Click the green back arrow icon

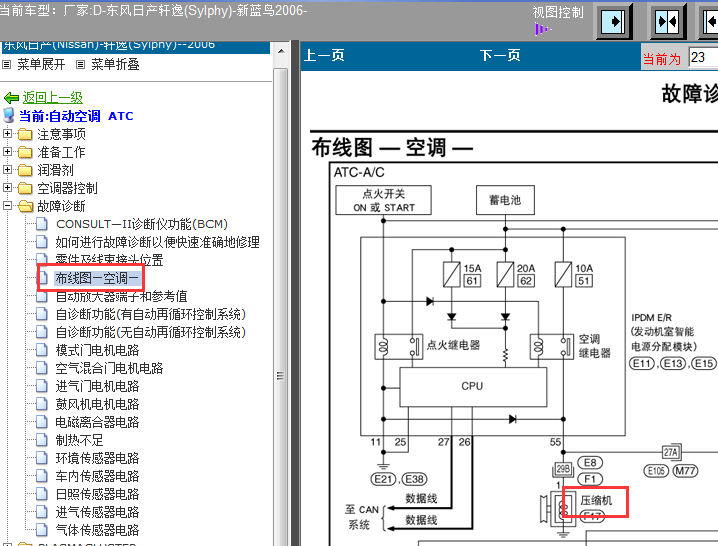[x=11, y=98]
